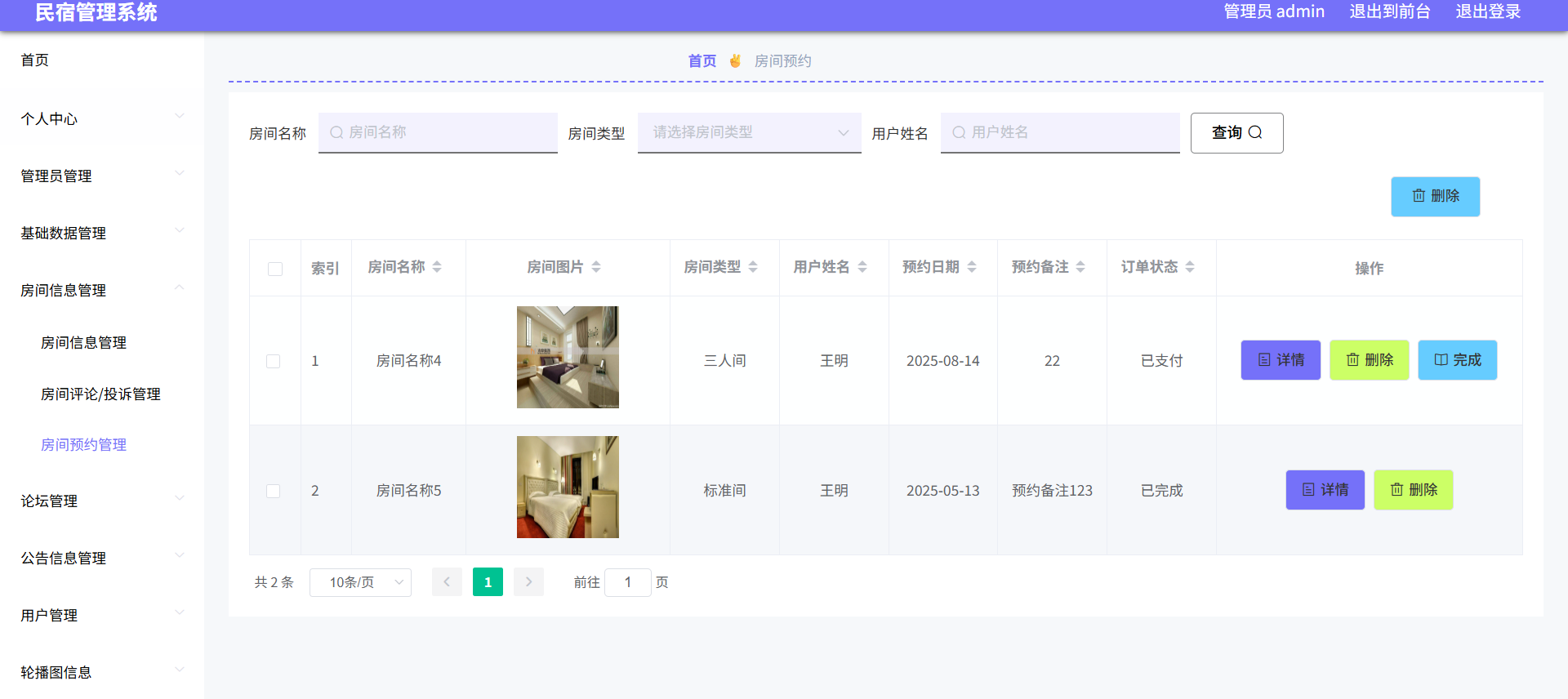This screenshot has height=699, width=1568.
Task: Focus the 用户姓名 search input
Action: tap(1060, 132)
